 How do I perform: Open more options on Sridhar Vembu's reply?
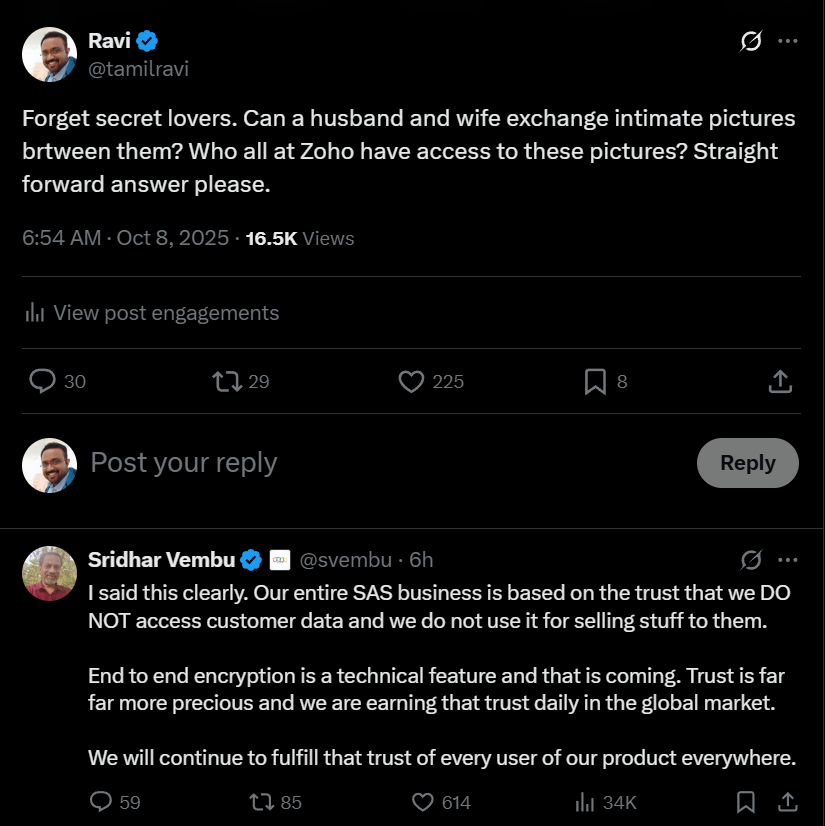click(x=788, y=559)
